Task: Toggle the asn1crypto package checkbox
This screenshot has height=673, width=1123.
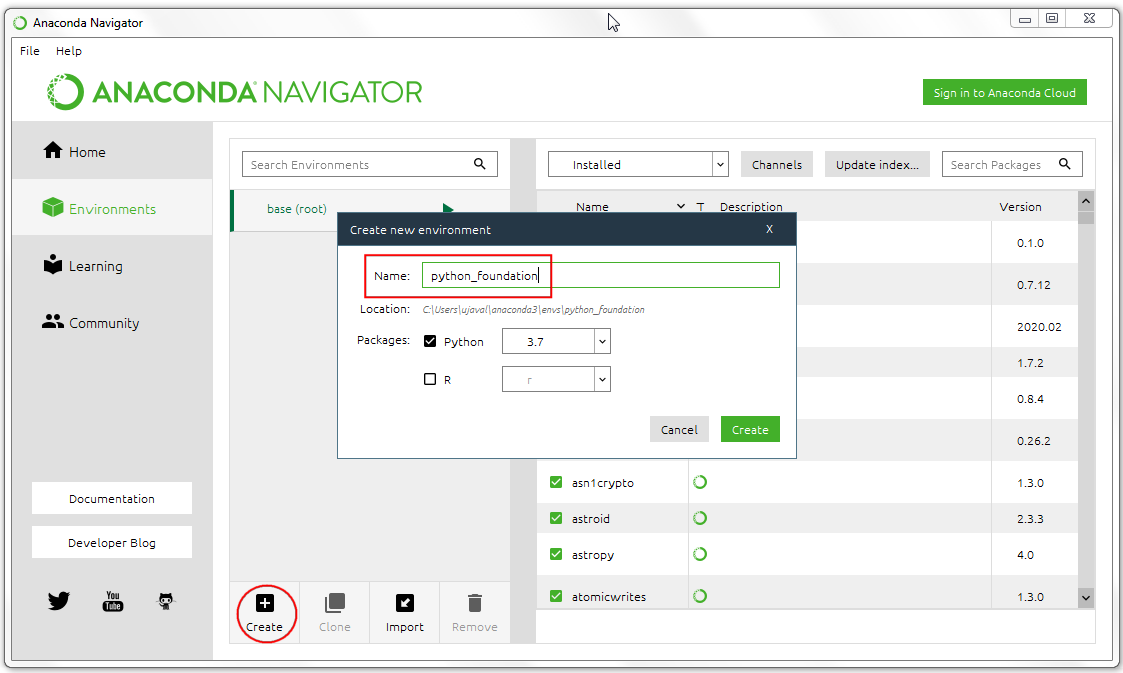Action: (556, 483)
